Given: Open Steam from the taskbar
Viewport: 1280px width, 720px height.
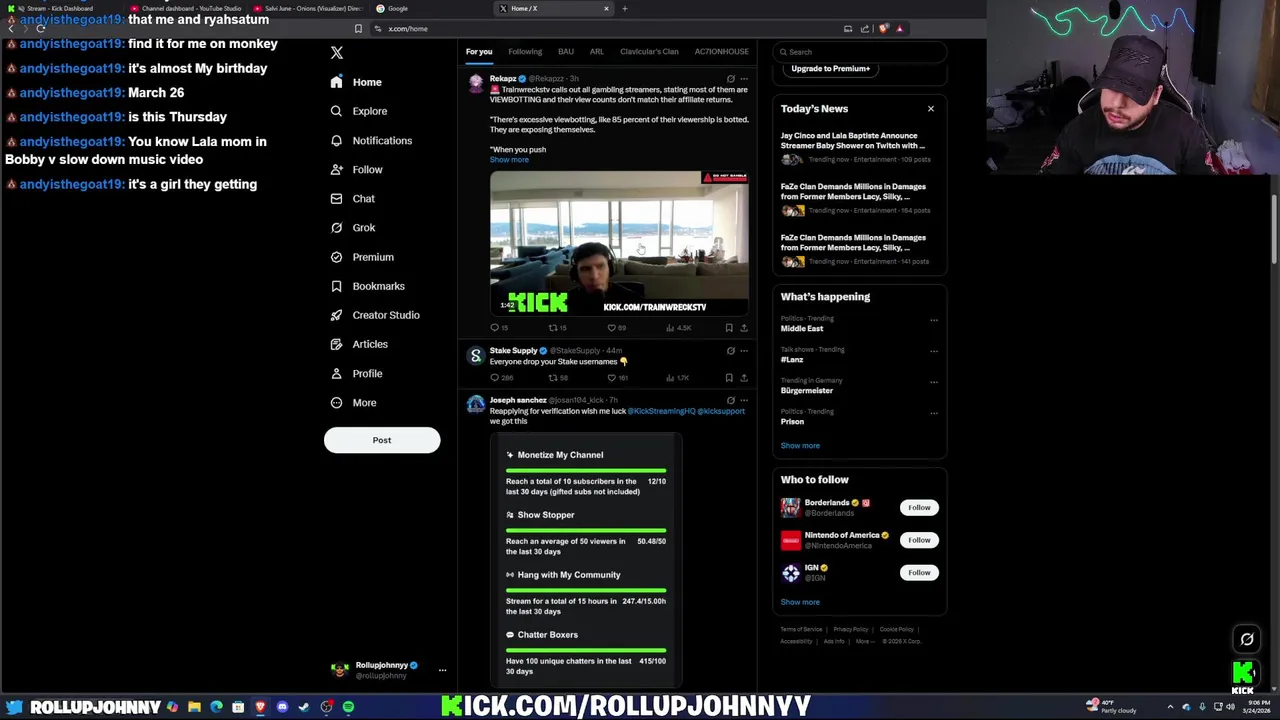Looking at the screenshot, I should [304, 707].
